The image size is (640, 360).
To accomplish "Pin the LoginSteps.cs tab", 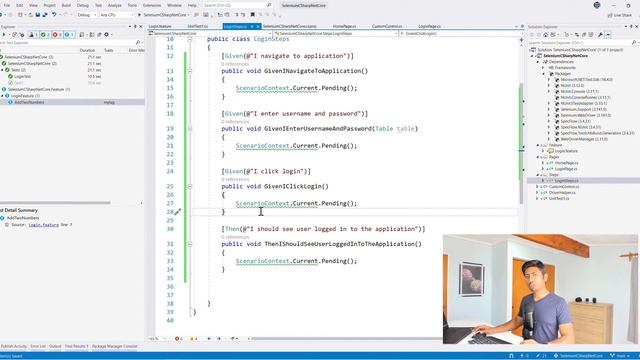I will tap(252, 26).
